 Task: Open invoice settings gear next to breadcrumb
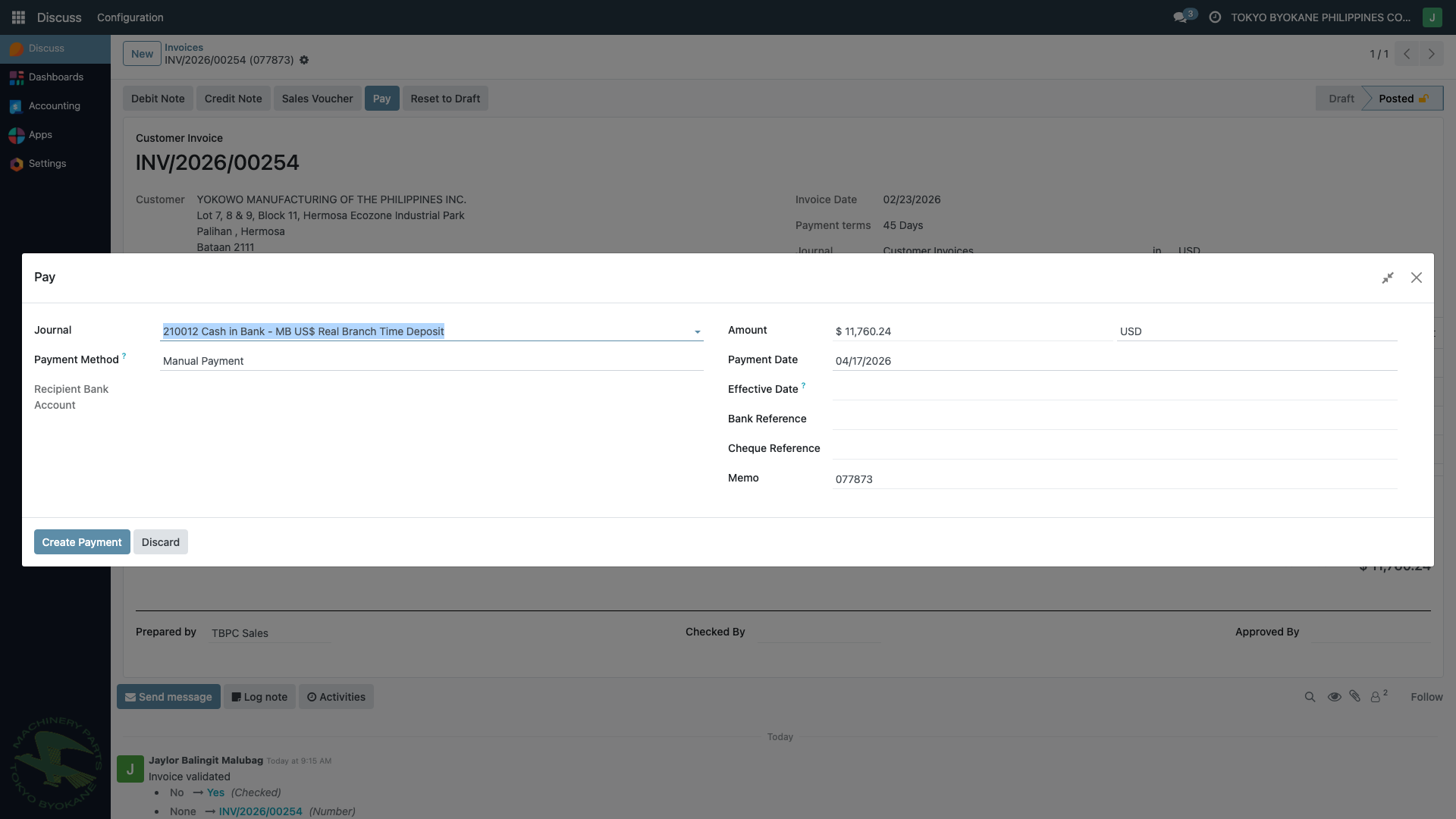tap(303, 60)
